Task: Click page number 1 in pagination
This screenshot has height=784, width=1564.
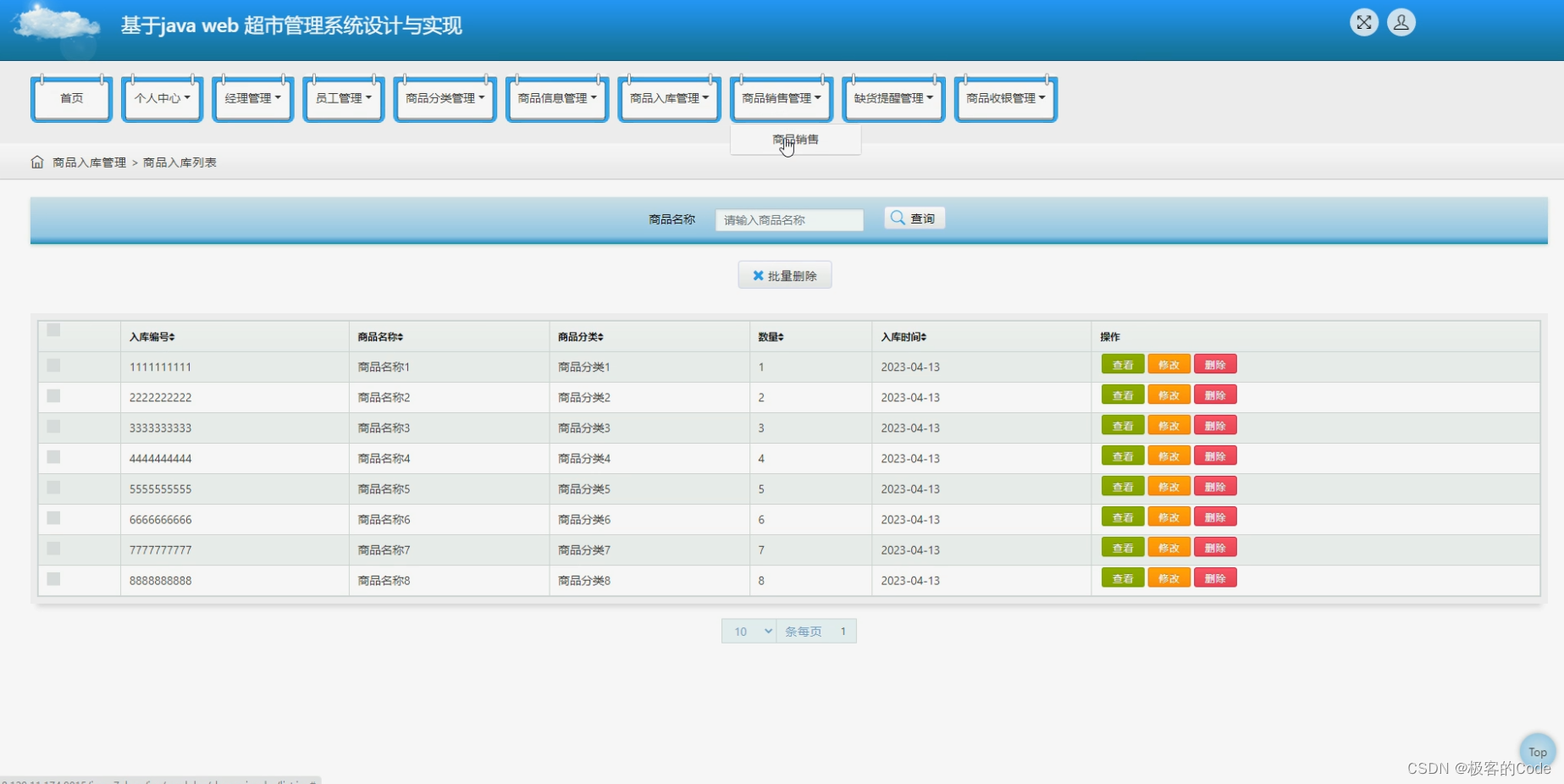Action: (843, 632)
